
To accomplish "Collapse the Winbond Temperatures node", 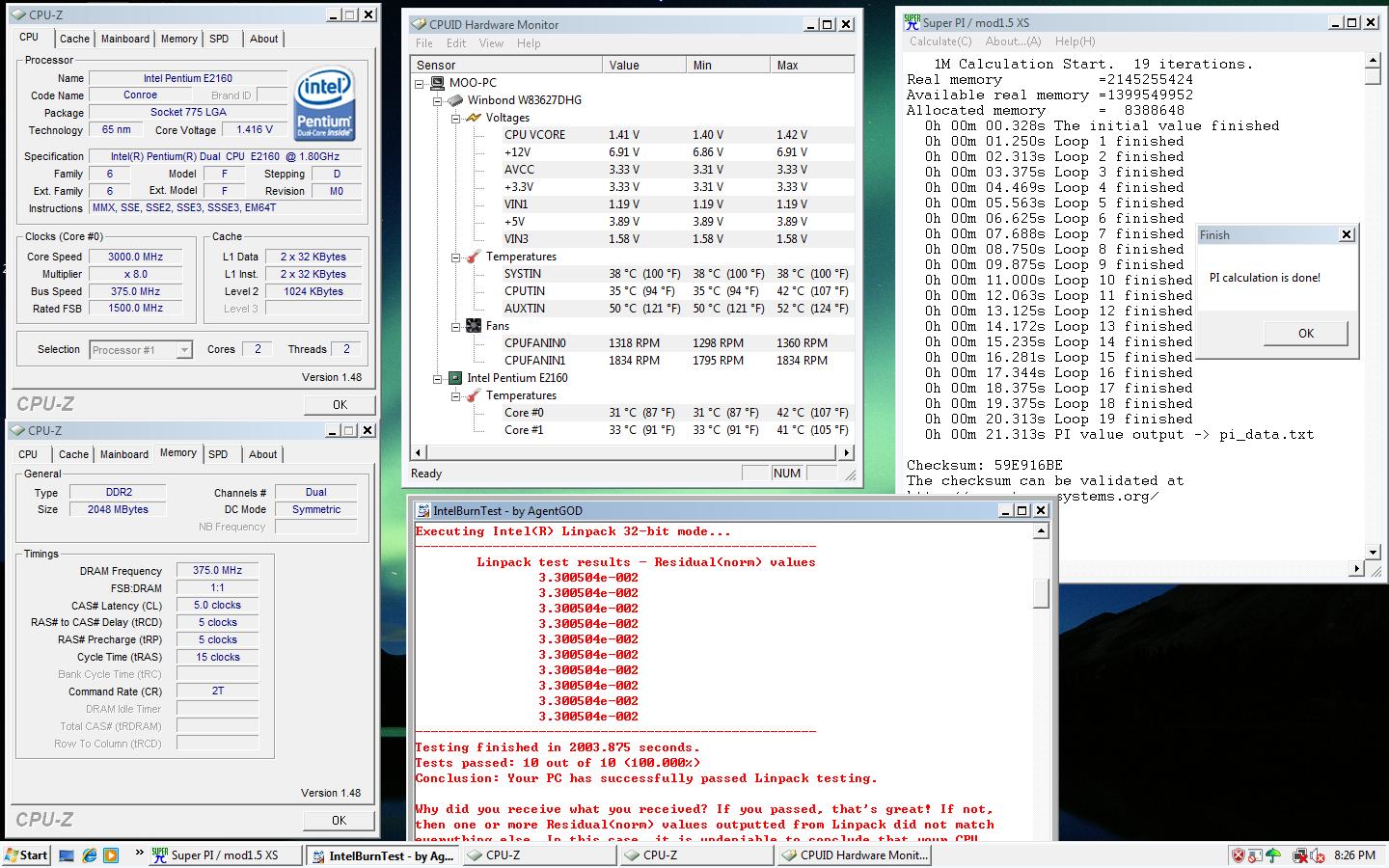I will tap(455, 257).
